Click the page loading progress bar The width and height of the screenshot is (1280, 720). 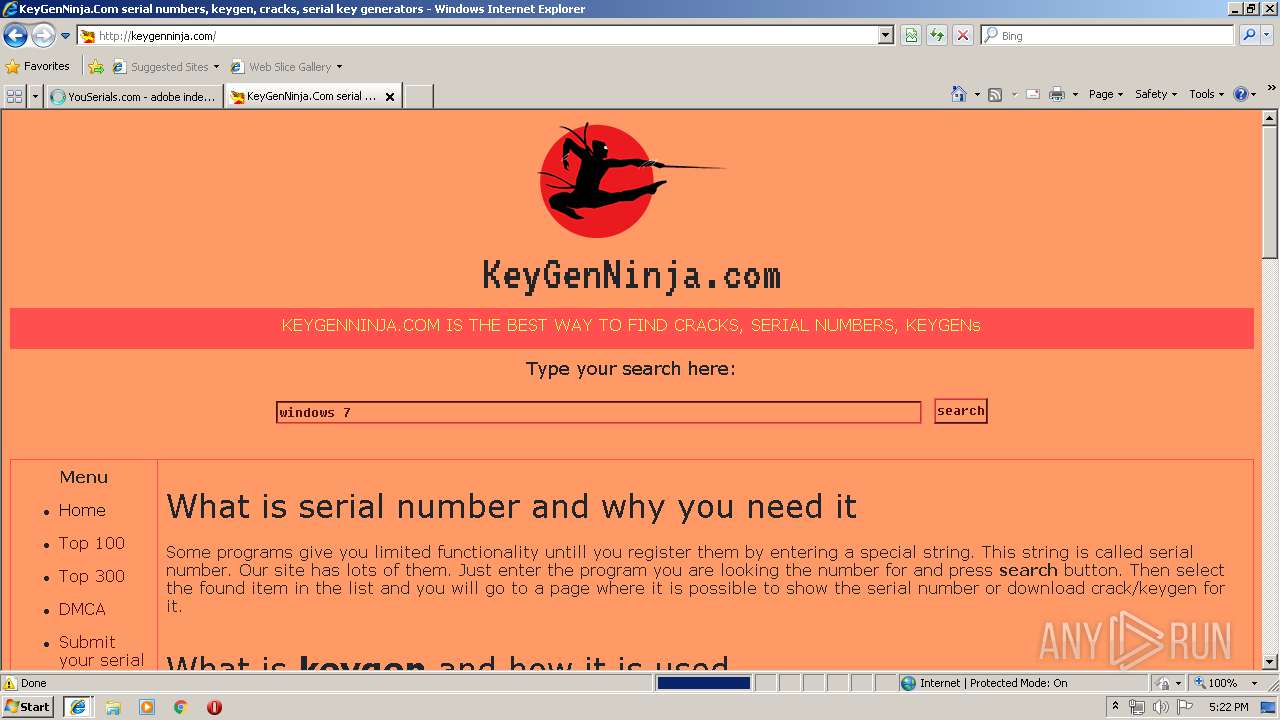tap(704, 683)
